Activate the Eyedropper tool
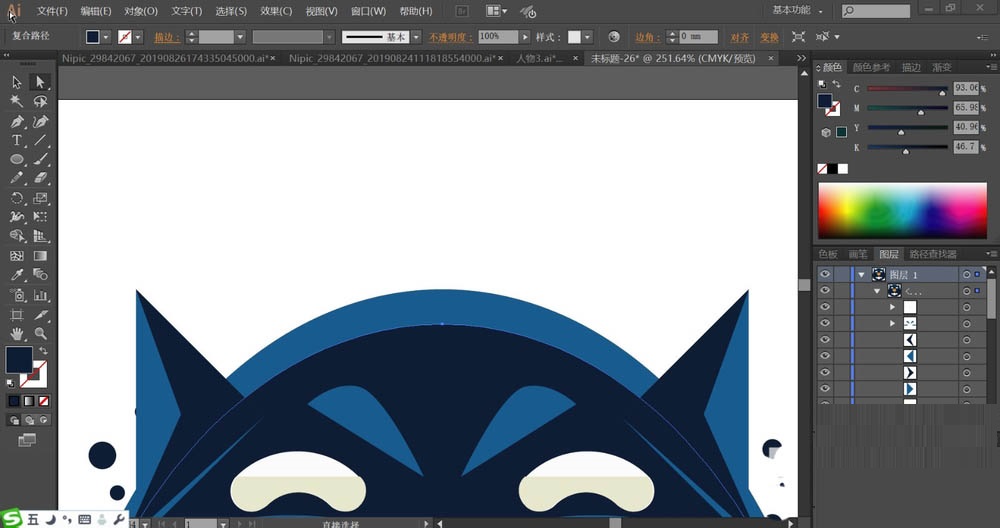The height and width of the screenshot is (528, 1000). coord(17,274)
